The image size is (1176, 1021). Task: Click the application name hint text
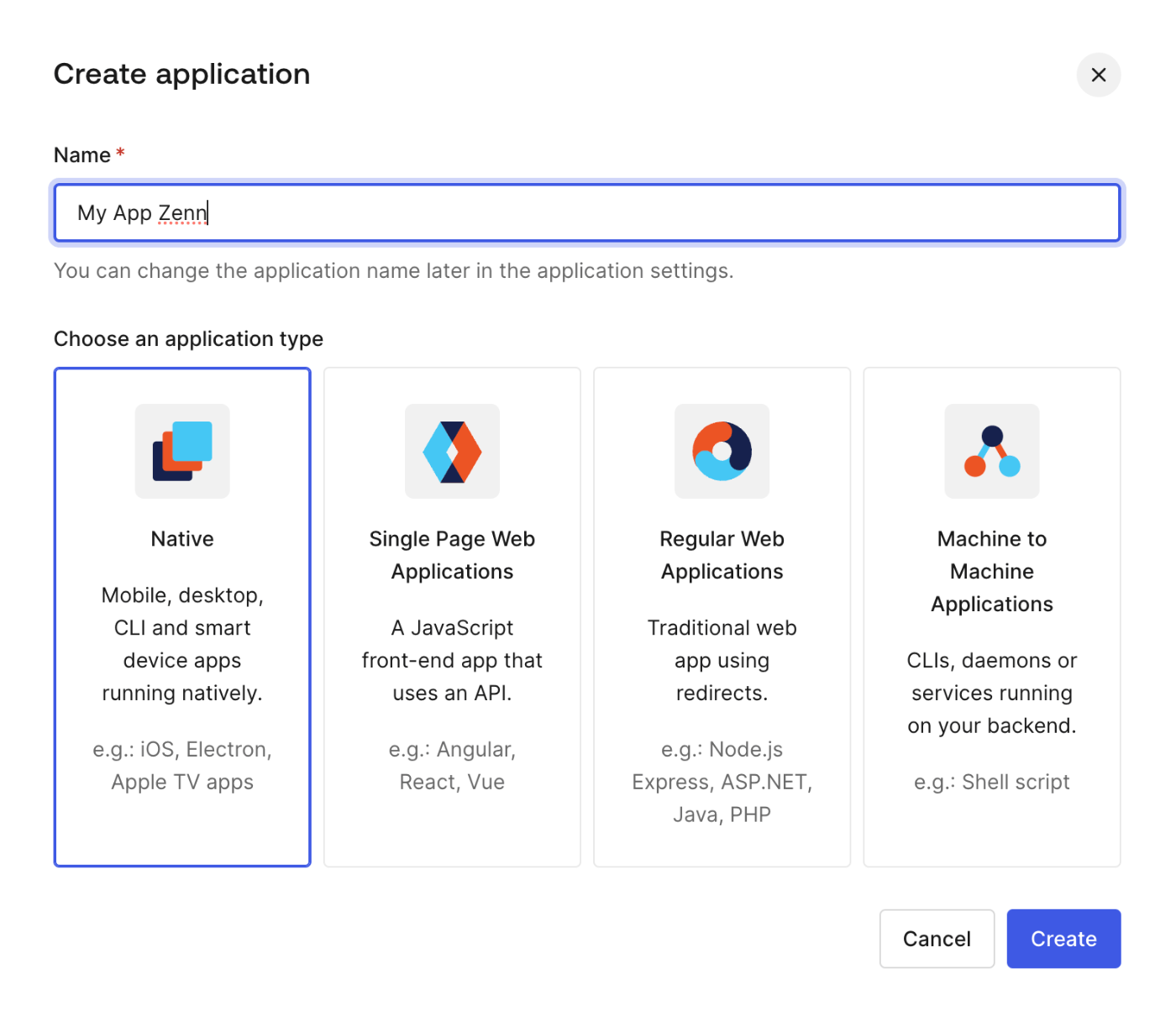(x=393, y=271)
